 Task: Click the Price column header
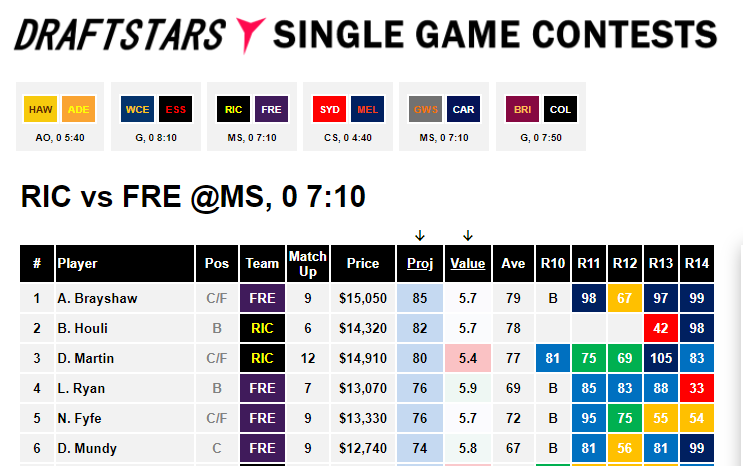[363, 264]
